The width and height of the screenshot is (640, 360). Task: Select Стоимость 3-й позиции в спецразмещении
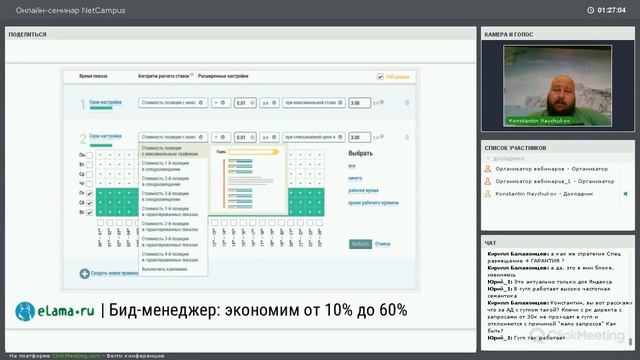tap(173, 196)
